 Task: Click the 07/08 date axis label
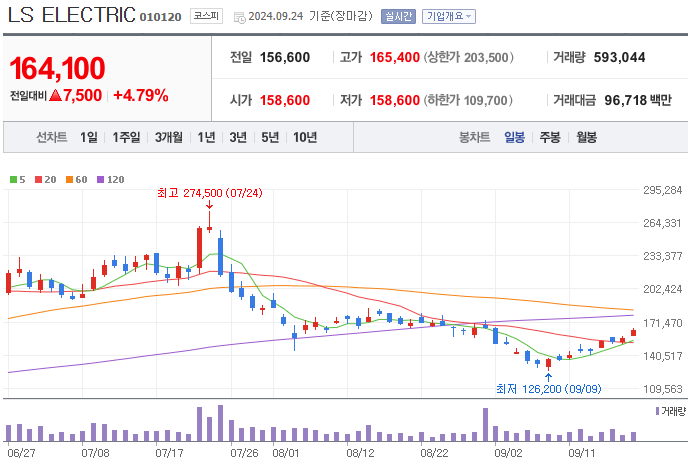coord(95,453)
